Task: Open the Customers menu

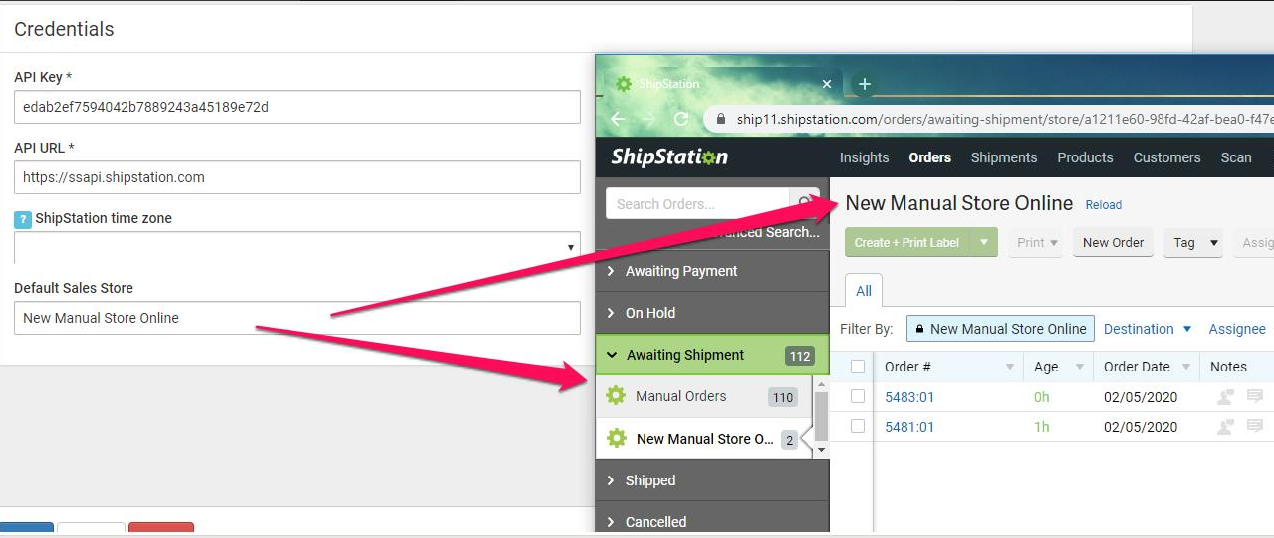Action: pos(1167,157)
